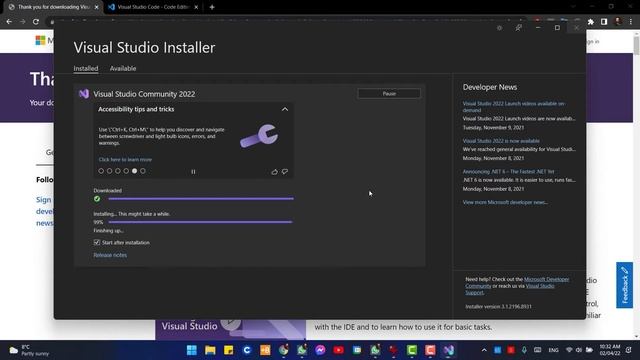Open a new Chrome tab

click(x=212, y=7)
